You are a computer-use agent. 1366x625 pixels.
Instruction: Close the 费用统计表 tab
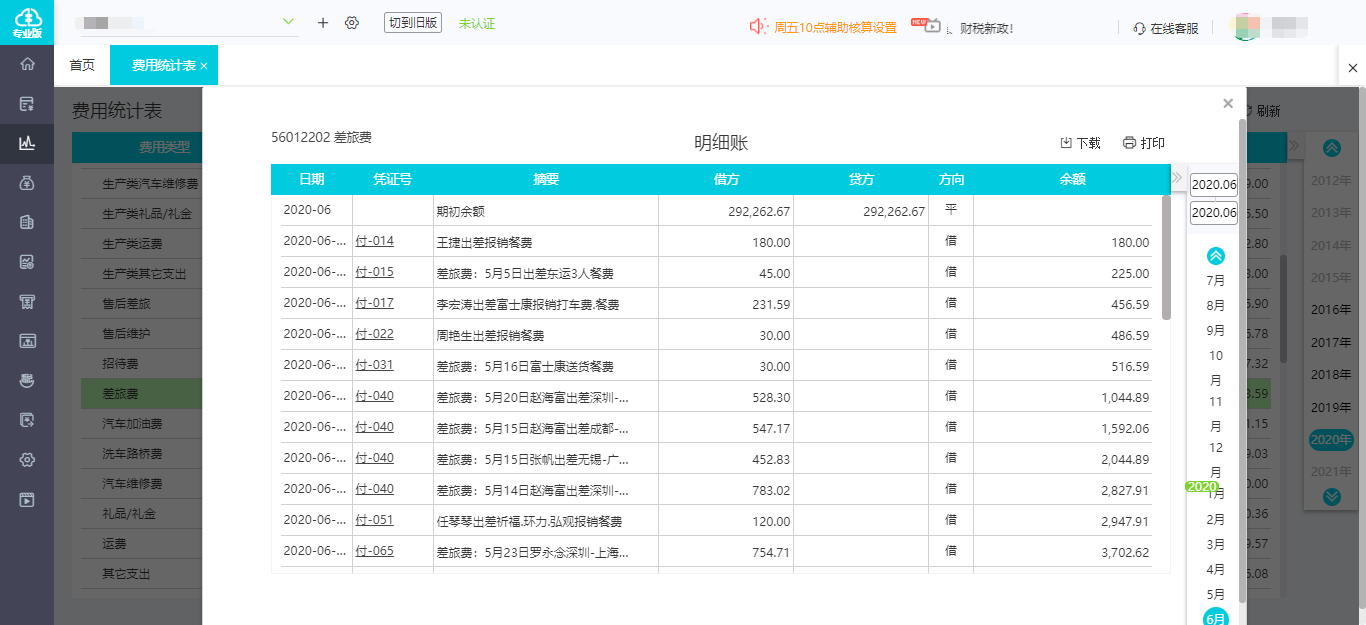click(204, 66)
